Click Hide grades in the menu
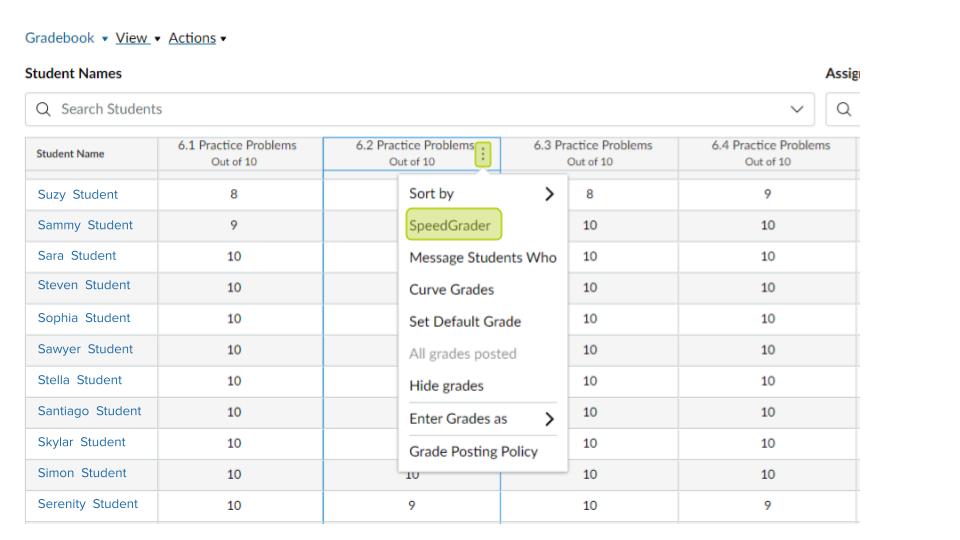Screen dimensions: 960x540 pos(446,386)
